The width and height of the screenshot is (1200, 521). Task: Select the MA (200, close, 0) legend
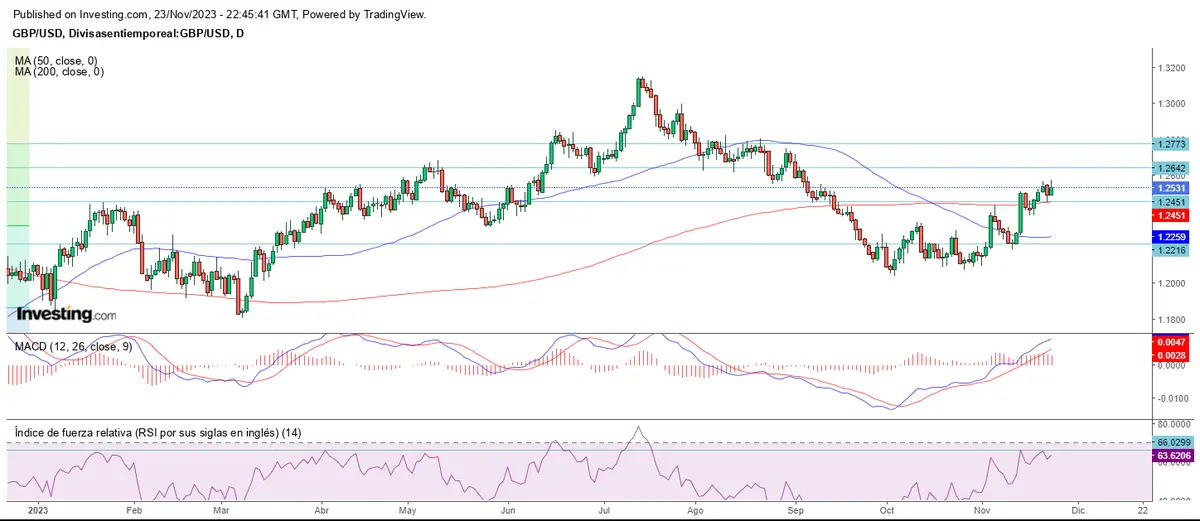coord(59,72)
